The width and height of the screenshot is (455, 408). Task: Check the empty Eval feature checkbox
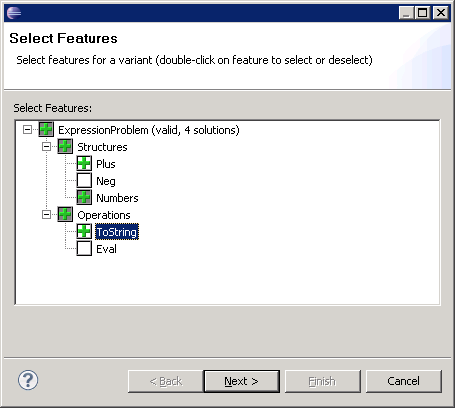pyautogui.click(x=84, y=248)
